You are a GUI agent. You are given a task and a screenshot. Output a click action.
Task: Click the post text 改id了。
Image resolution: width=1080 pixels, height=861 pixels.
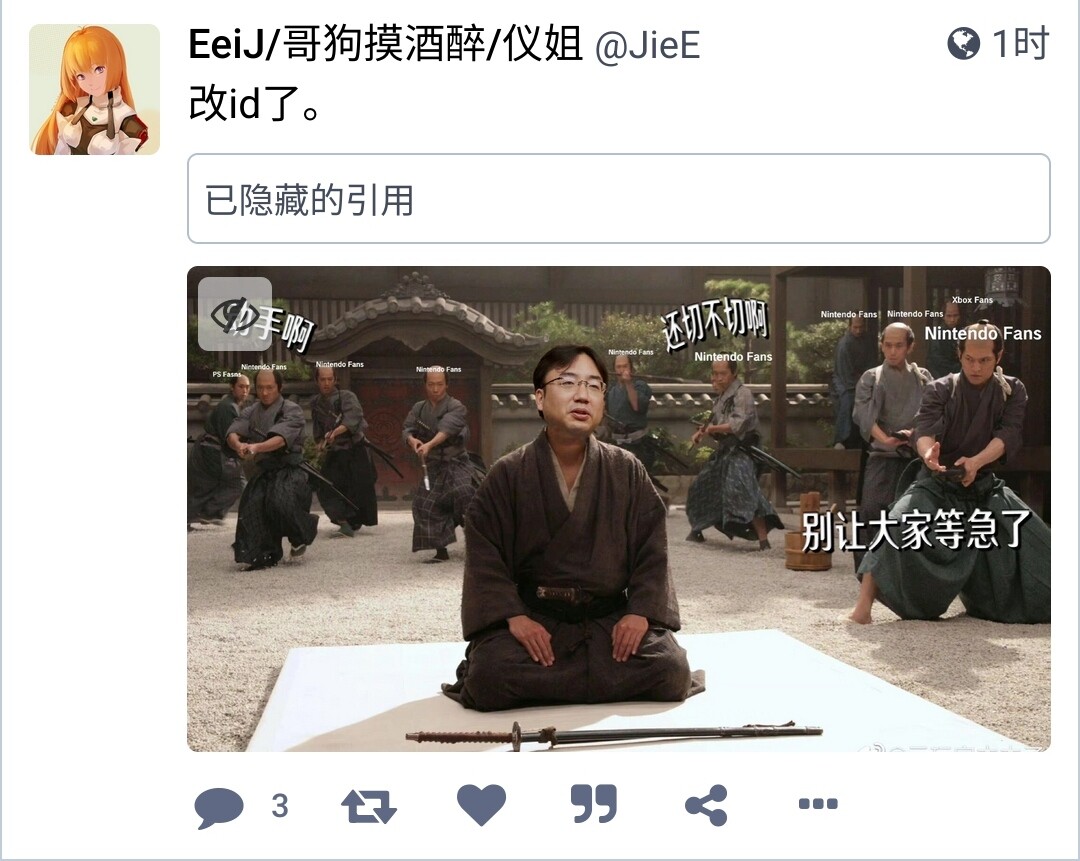point(254,104)
